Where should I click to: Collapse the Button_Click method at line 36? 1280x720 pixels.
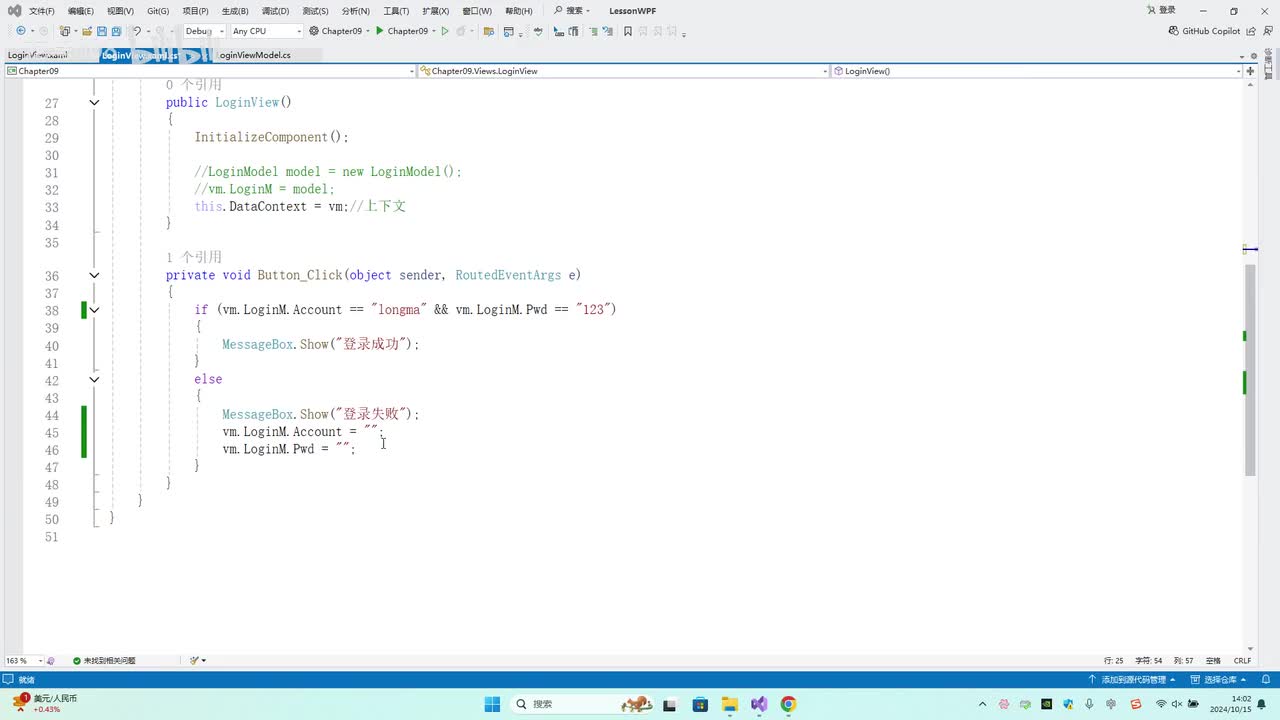[x=94, y=275]
